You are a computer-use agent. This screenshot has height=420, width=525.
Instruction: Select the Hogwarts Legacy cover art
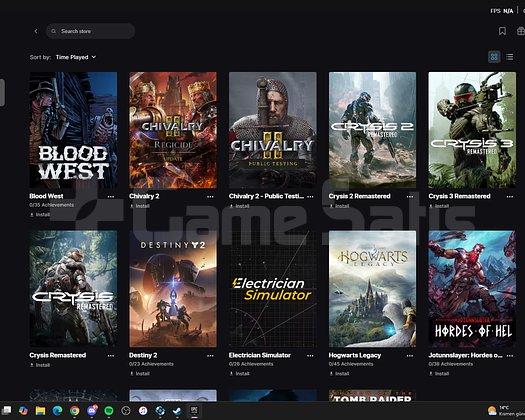pos(372,289)
